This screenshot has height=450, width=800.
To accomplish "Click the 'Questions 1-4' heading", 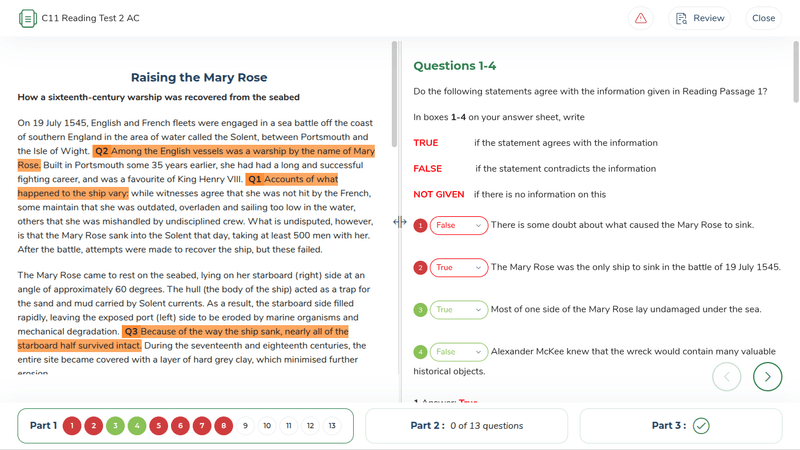I will point(455,66).
